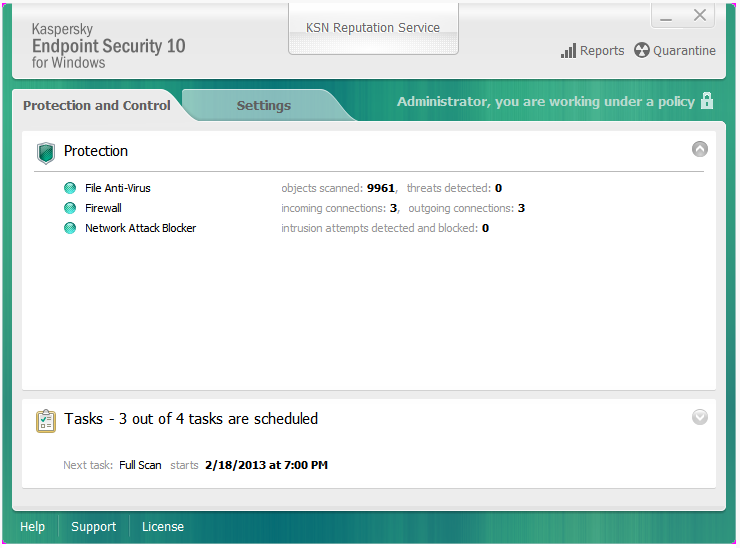The image size is (740, 548).
Task: Open the Help link
Action: click(33, 527)
